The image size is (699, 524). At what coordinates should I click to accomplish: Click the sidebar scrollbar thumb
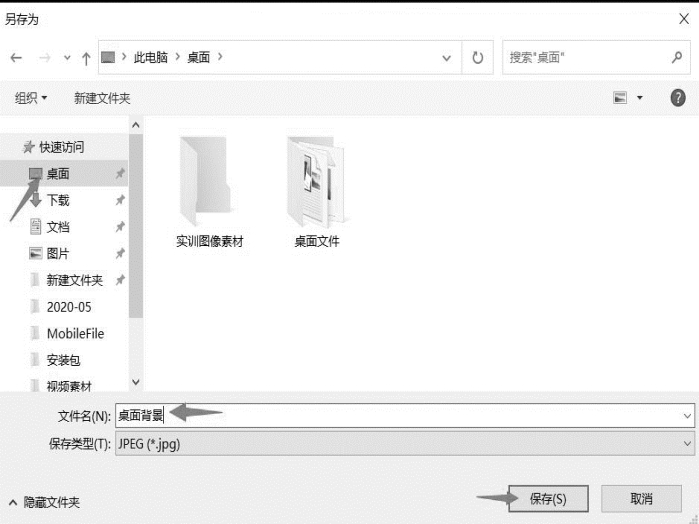136,226
